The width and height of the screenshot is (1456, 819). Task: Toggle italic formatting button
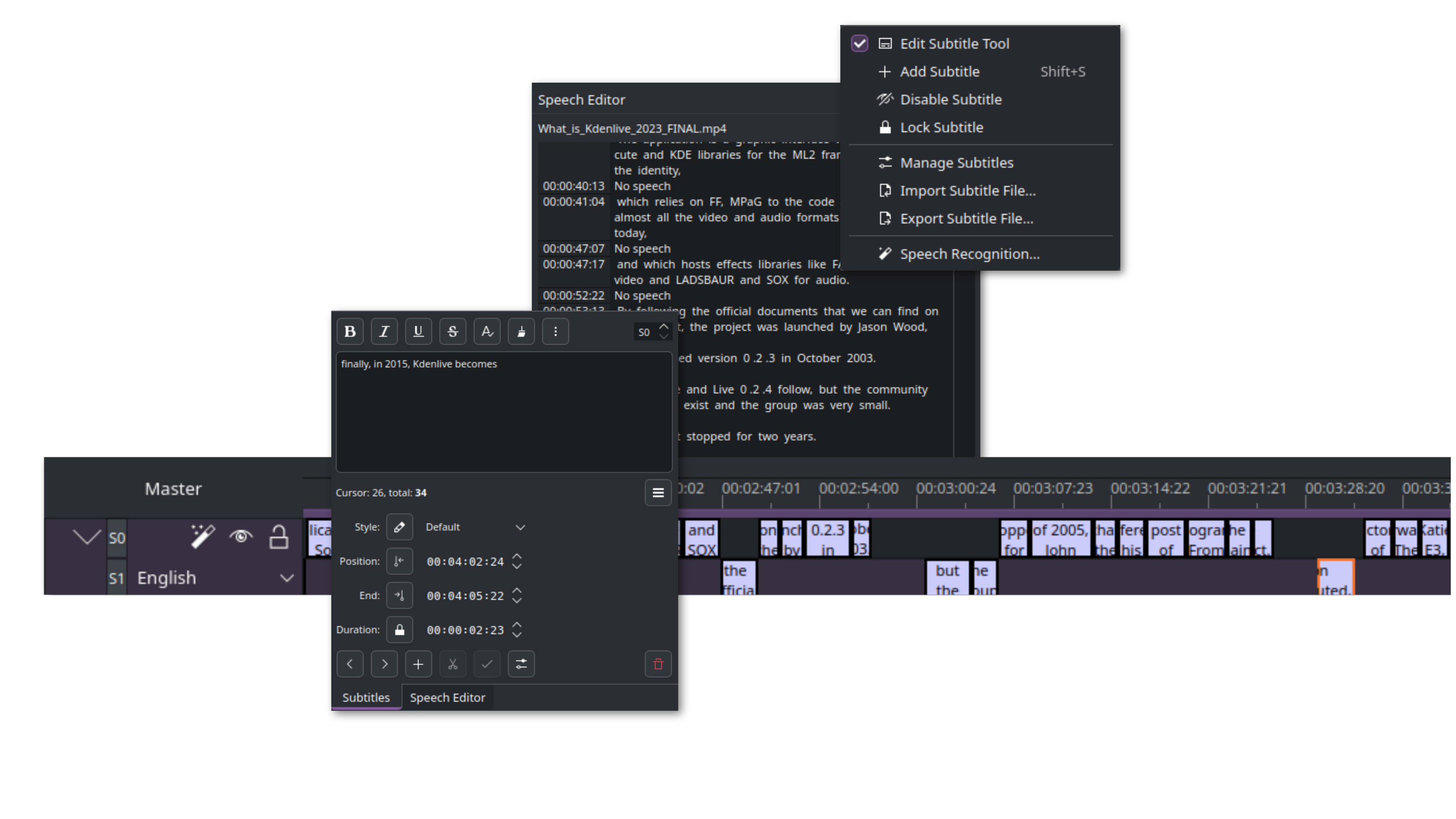click(x=384, y=332)
